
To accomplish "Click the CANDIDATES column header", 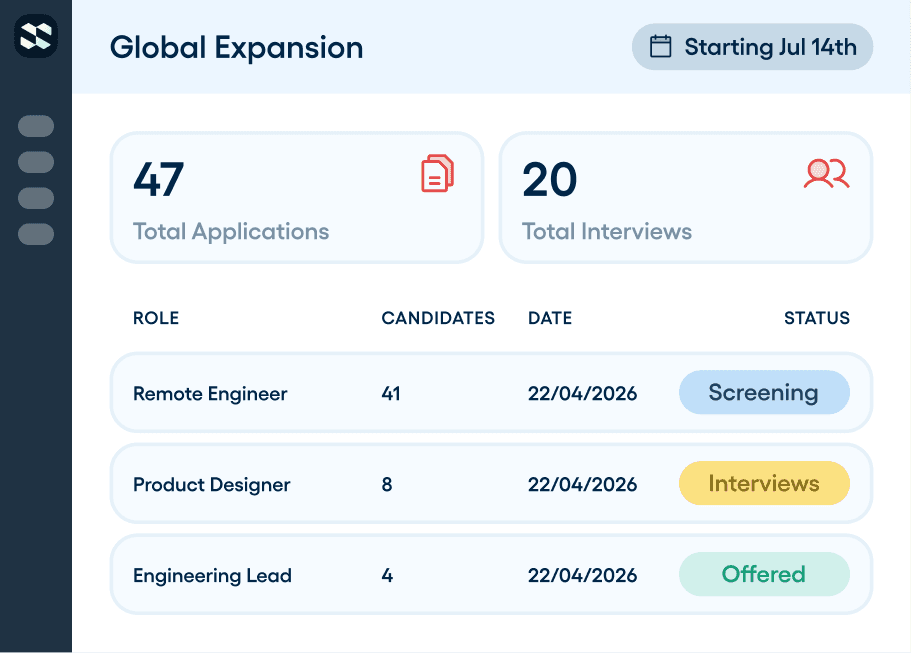I will pos(438,318).
